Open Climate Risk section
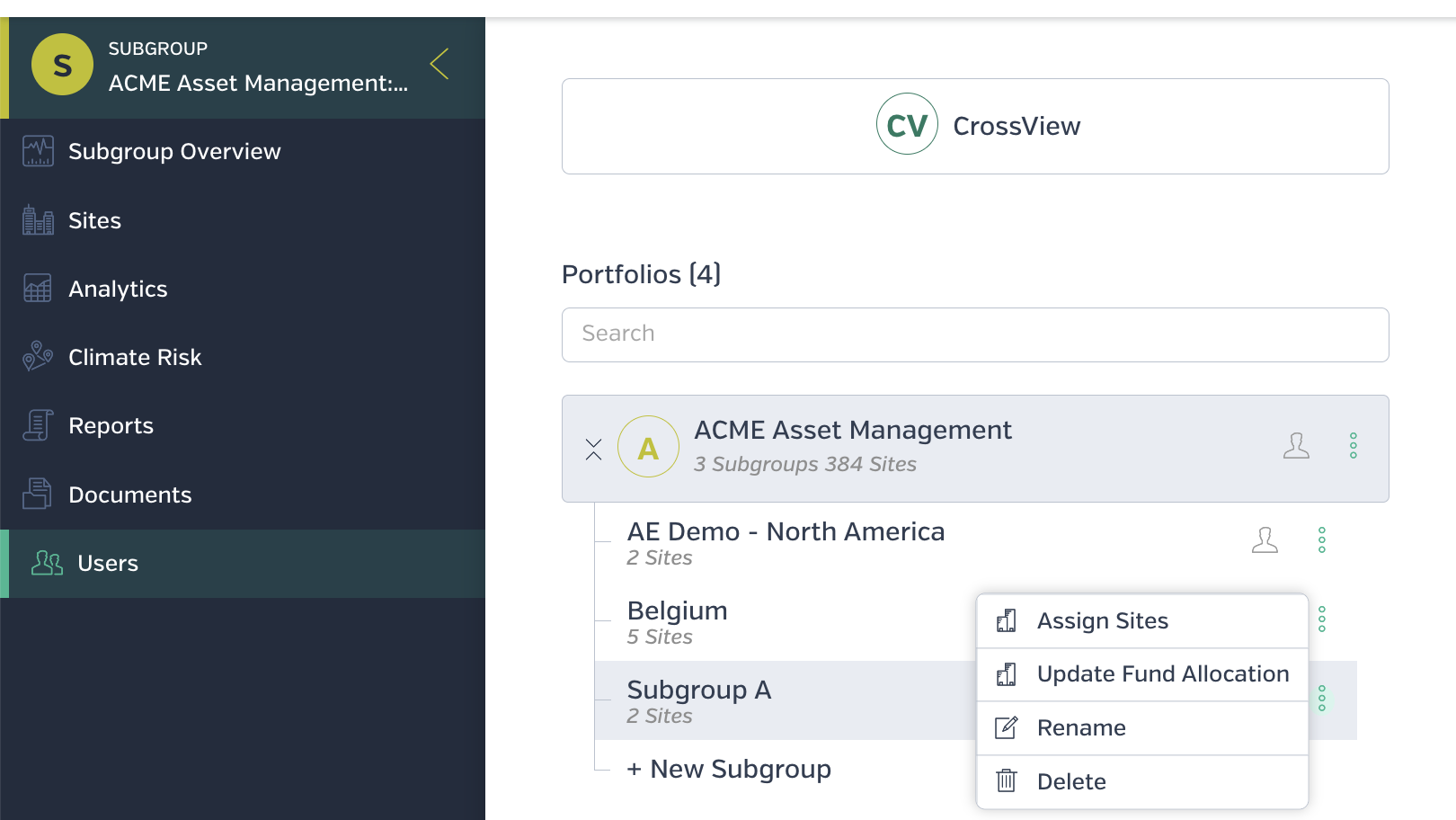The width and height of the screenshot is (1456, 820). pos(243,357)
